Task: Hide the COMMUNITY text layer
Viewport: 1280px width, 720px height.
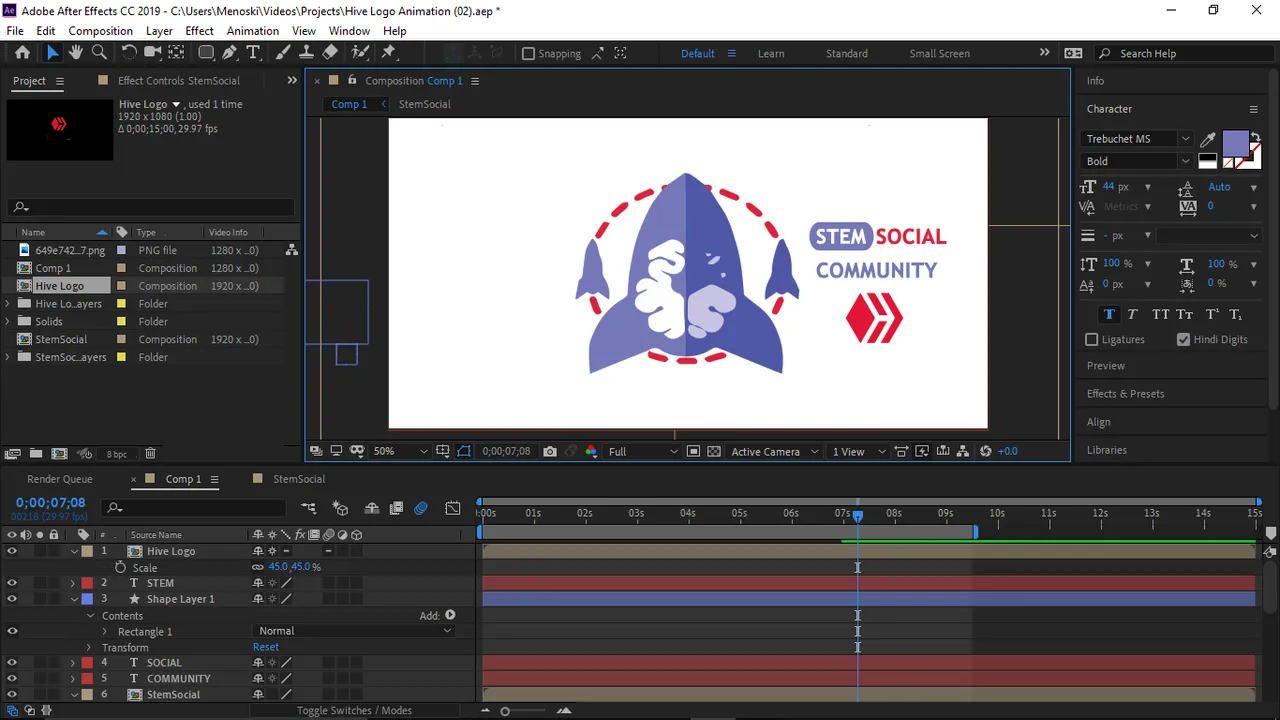Action: pyautogui.click(x=12, y=679)
